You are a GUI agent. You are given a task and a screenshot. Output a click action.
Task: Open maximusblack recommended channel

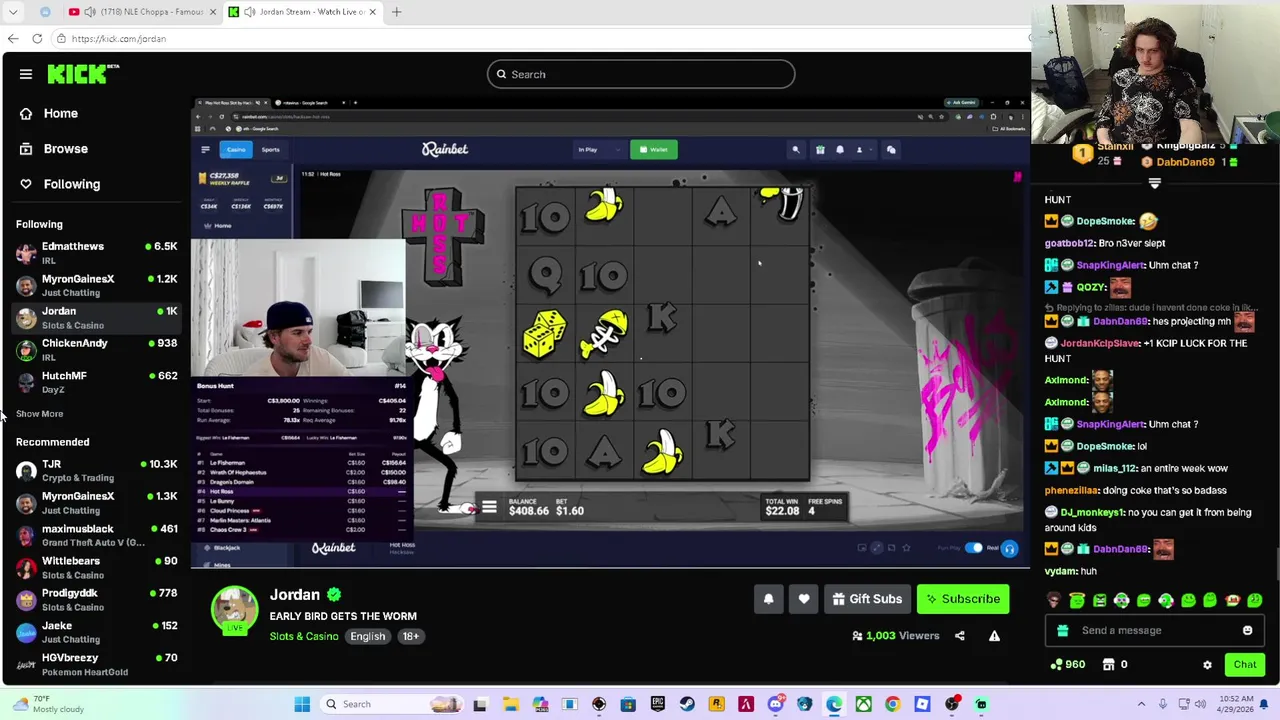point(97,535)
